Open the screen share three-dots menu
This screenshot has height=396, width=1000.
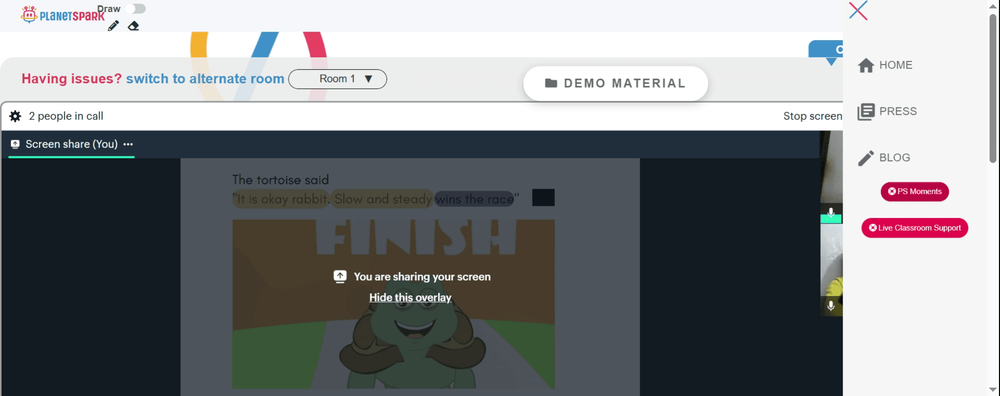coord(128,144)
